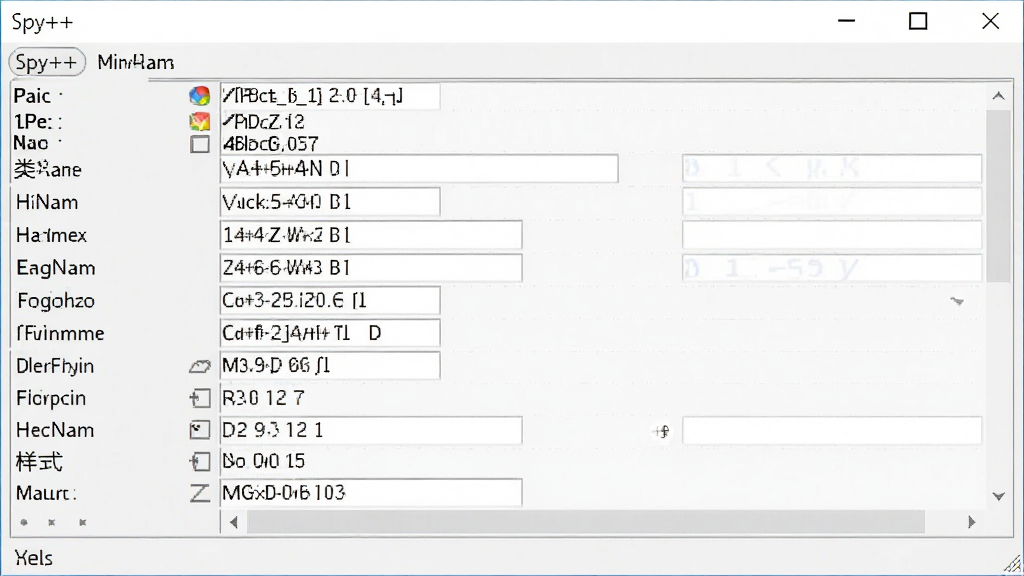Click the eraser-like icon beside DlerFhyin
This screenshot has height=576, width=1024.
(x=200, y=366)
